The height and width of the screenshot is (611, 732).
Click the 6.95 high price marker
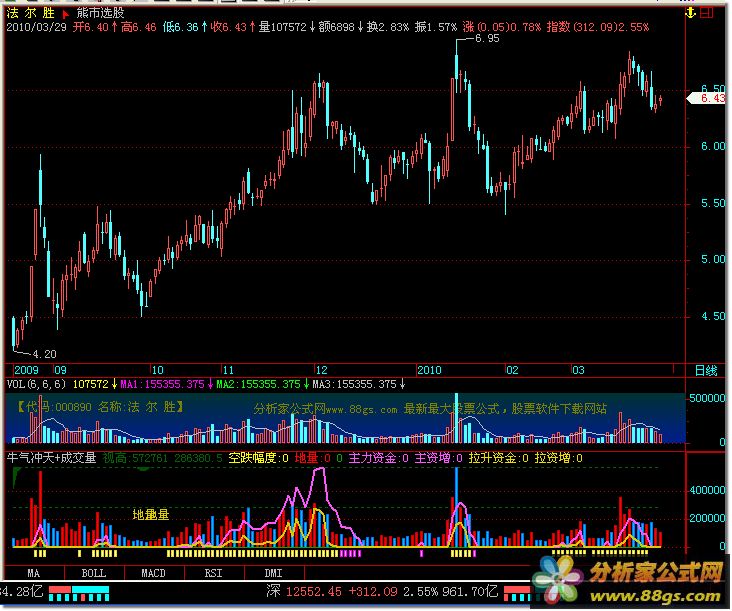click(x=486, y=38)
